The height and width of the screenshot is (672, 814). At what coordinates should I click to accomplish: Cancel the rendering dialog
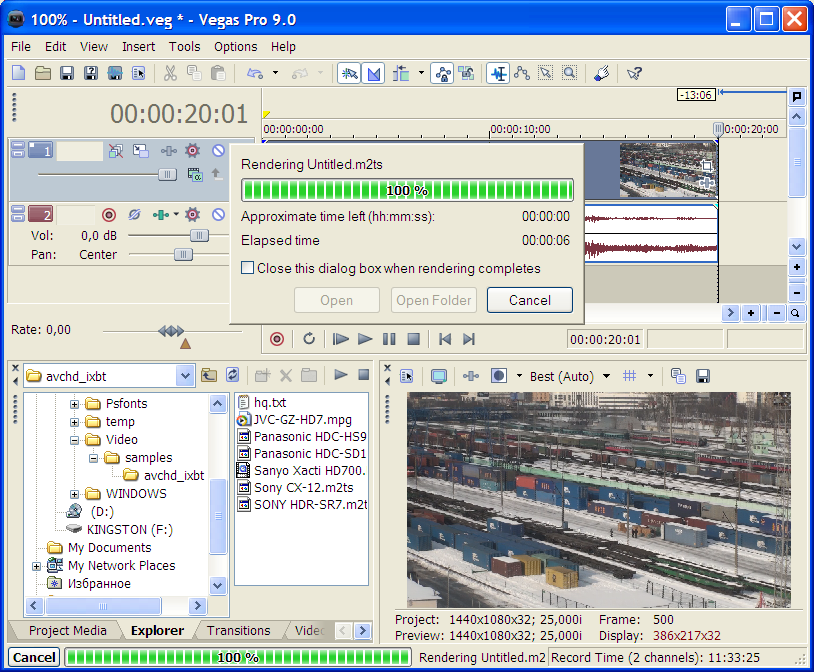(529, 300)
